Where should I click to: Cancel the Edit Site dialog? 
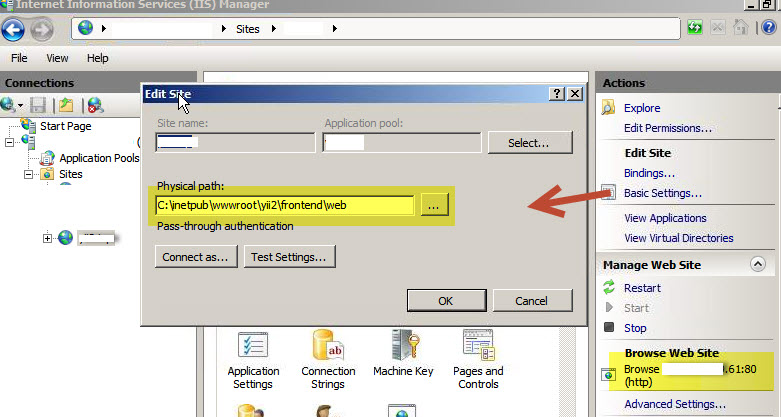(532, 301)
